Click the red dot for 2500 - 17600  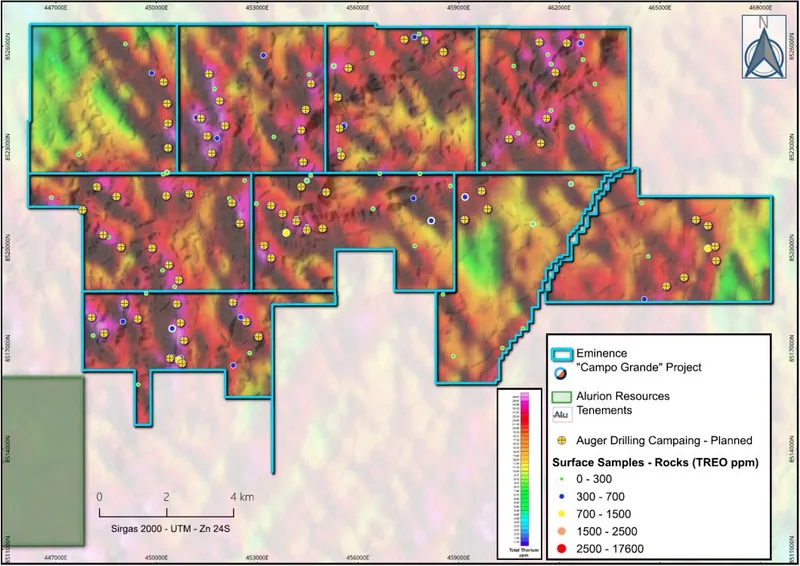tap(561, 549)
